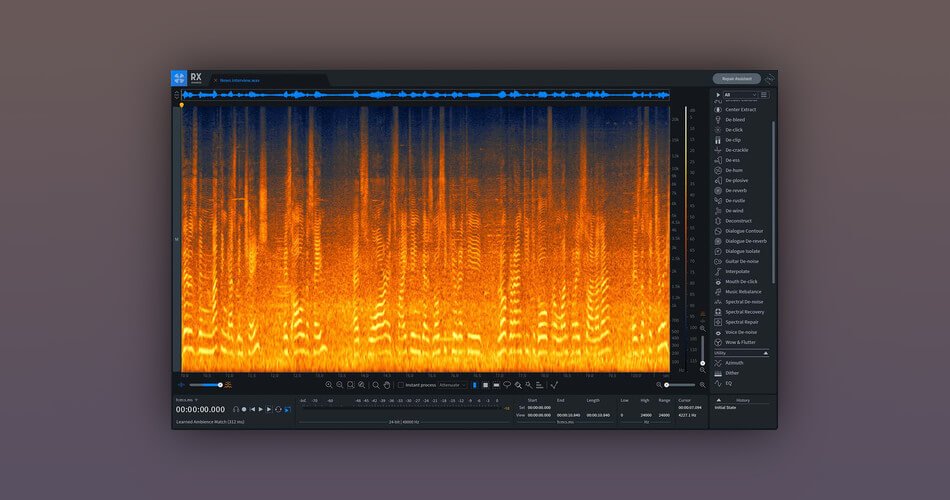
Task: Click the Rewind to start button
Action: [252, 410]
